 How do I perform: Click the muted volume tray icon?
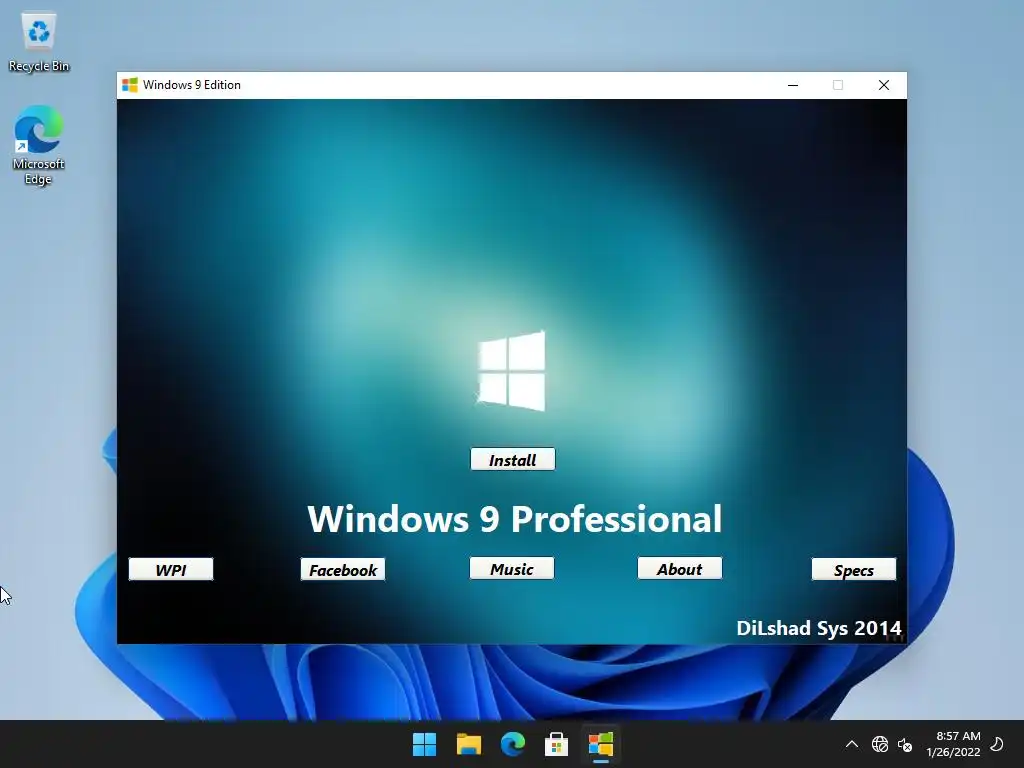(904, 744)
